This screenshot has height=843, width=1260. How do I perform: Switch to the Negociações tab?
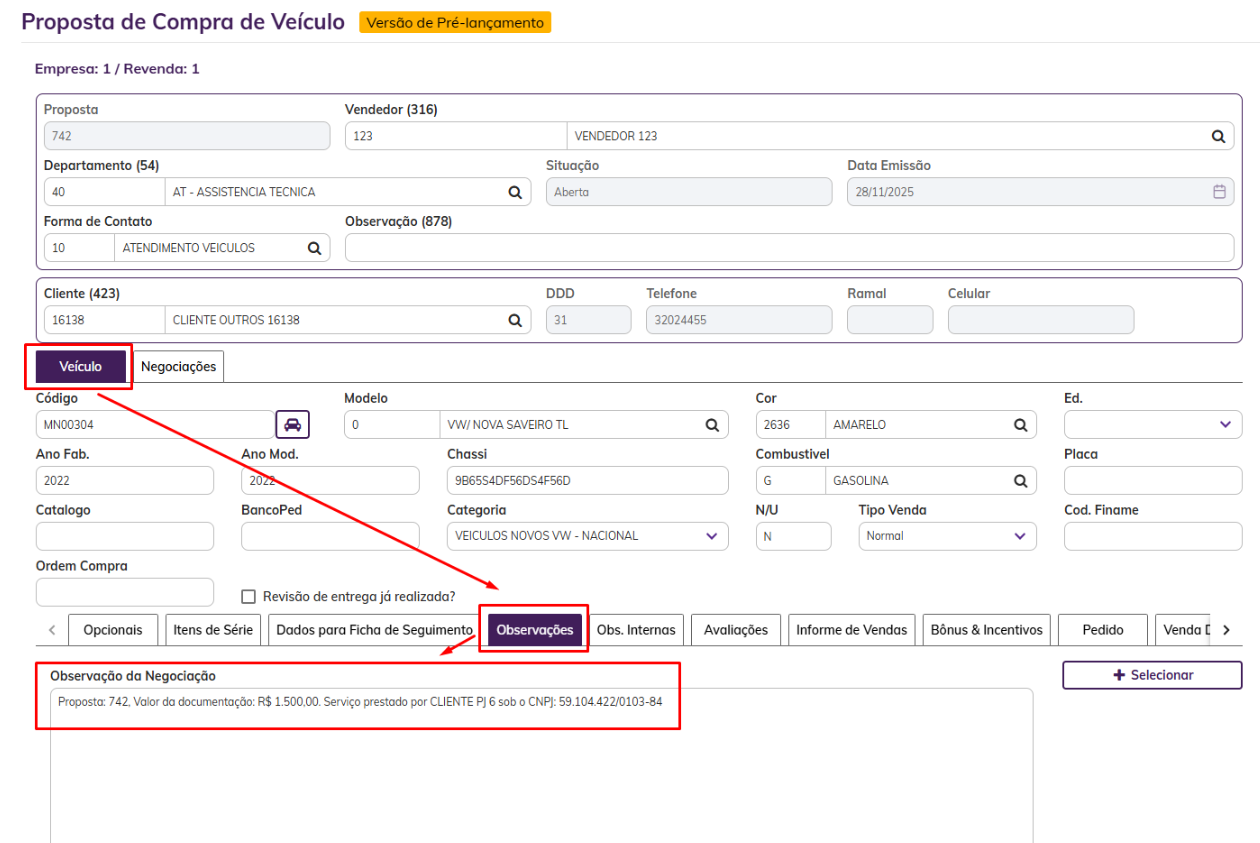point(179,367)
